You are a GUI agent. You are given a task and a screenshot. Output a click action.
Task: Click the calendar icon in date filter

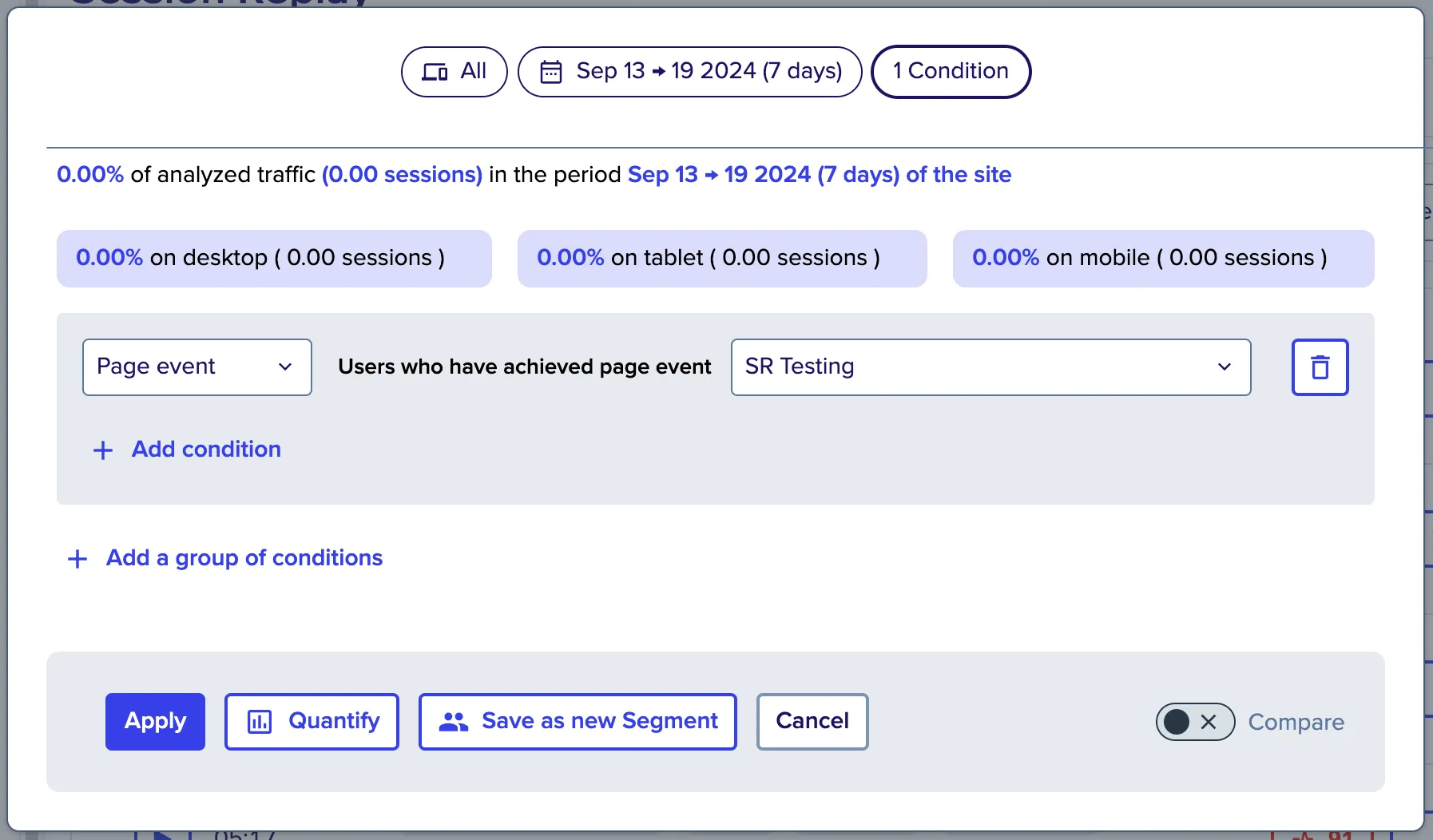[x=551, y=72]
